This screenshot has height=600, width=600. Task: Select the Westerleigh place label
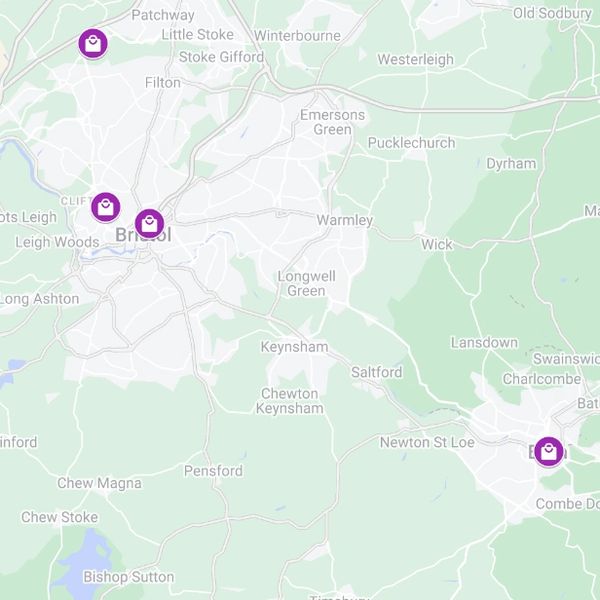416,59
